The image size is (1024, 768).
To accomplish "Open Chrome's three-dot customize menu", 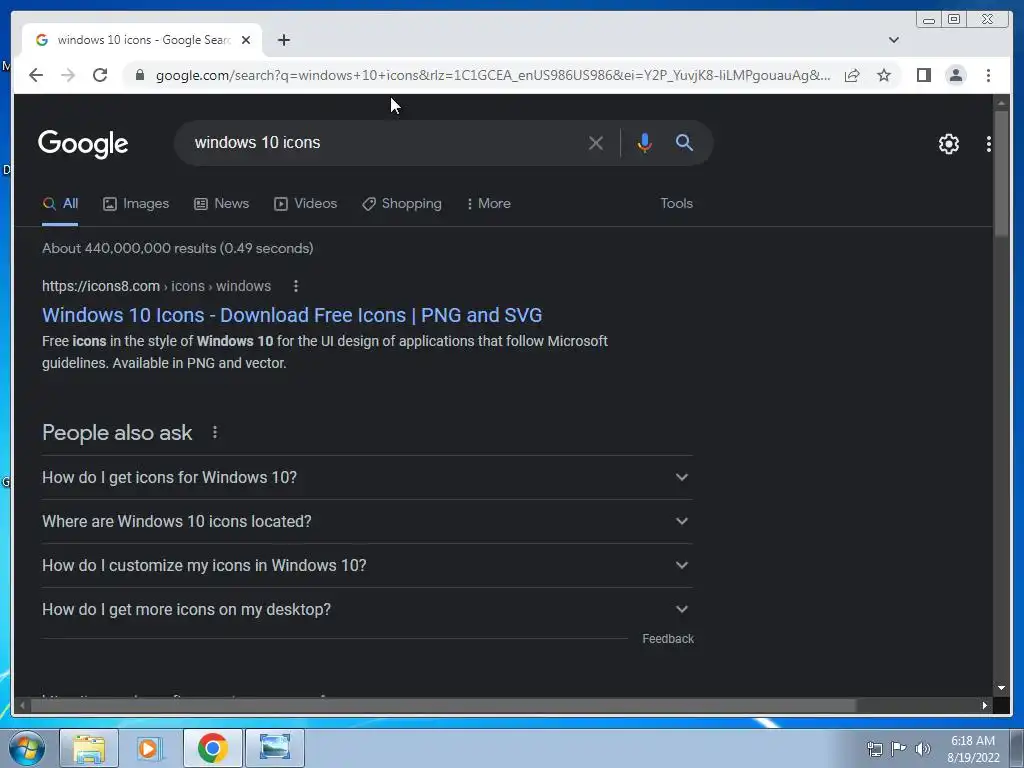I will (988, 75).
